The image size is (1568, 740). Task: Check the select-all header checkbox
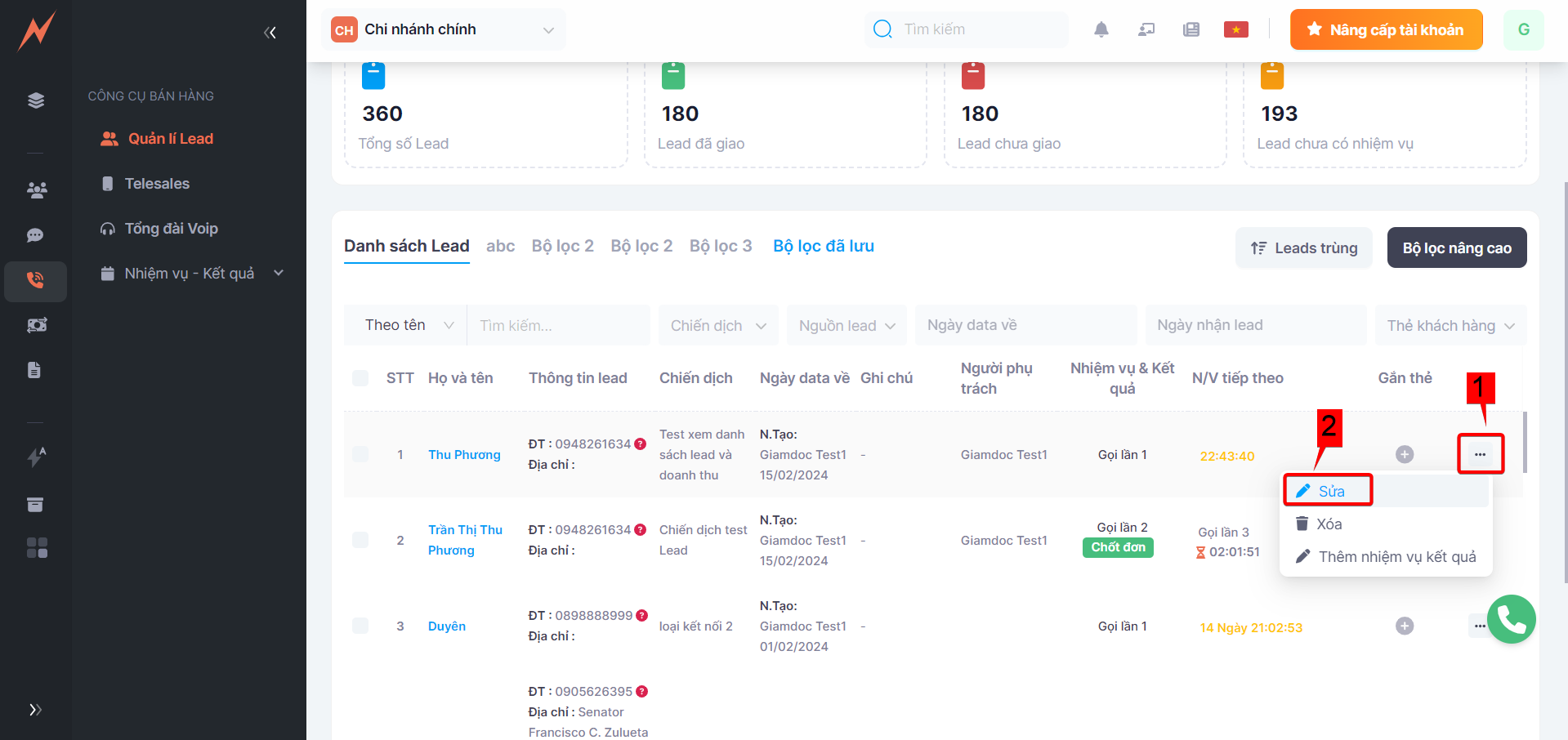click(360, 378)
